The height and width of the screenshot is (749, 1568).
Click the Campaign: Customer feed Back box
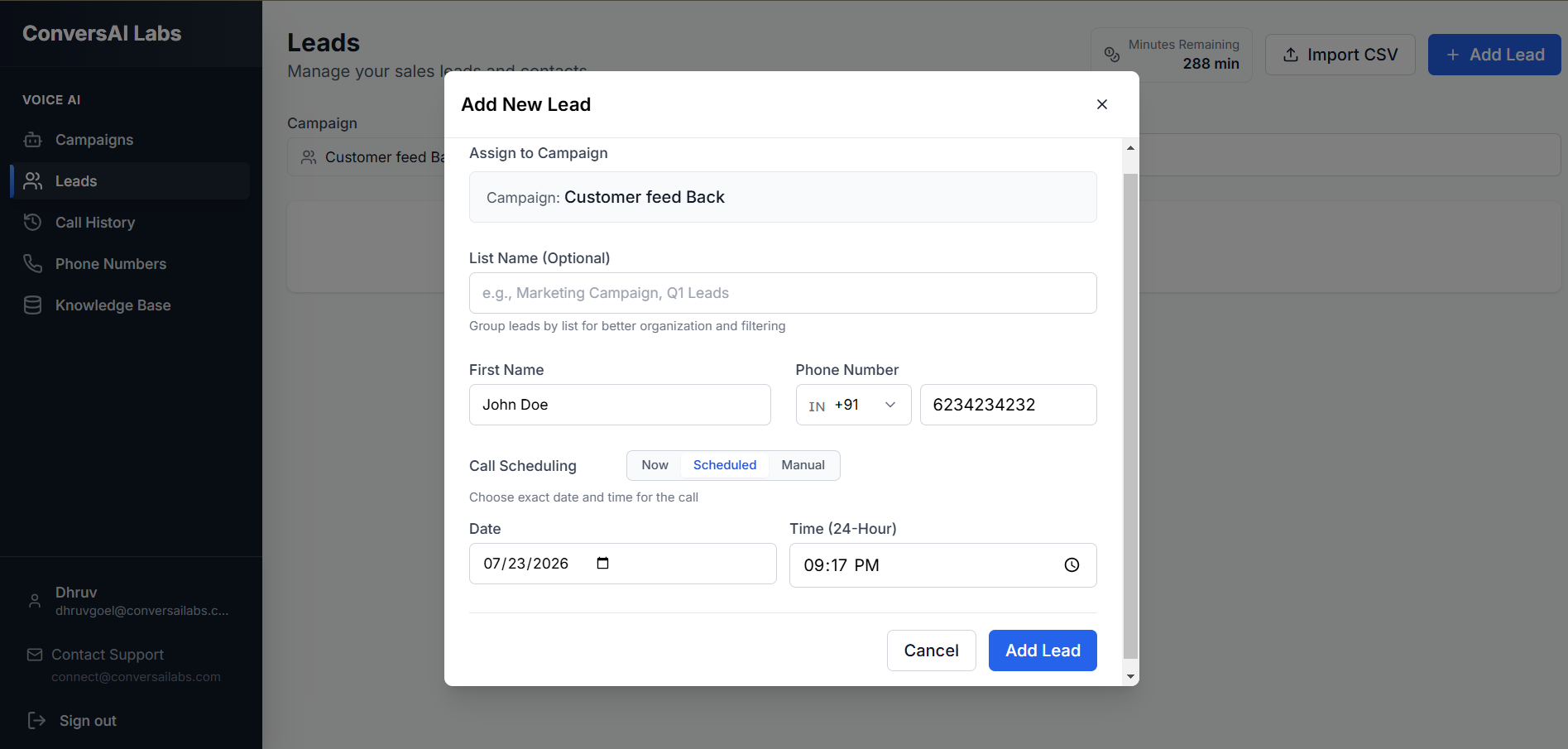[783, 197]
